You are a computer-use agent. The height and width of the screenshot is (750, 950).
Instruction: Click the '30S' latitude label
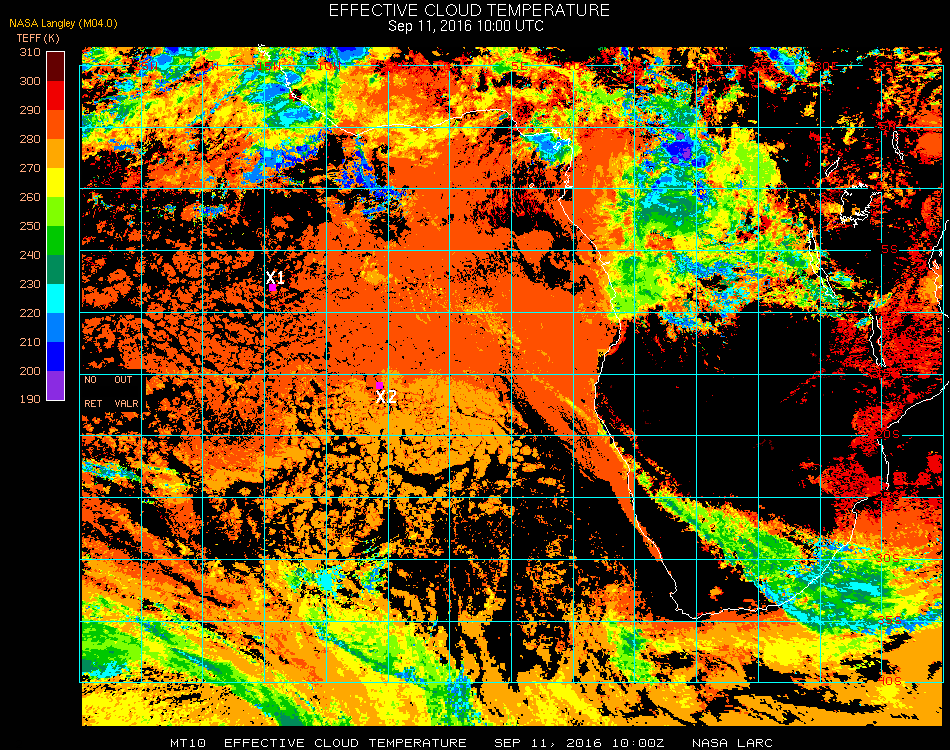coord(888,559)
